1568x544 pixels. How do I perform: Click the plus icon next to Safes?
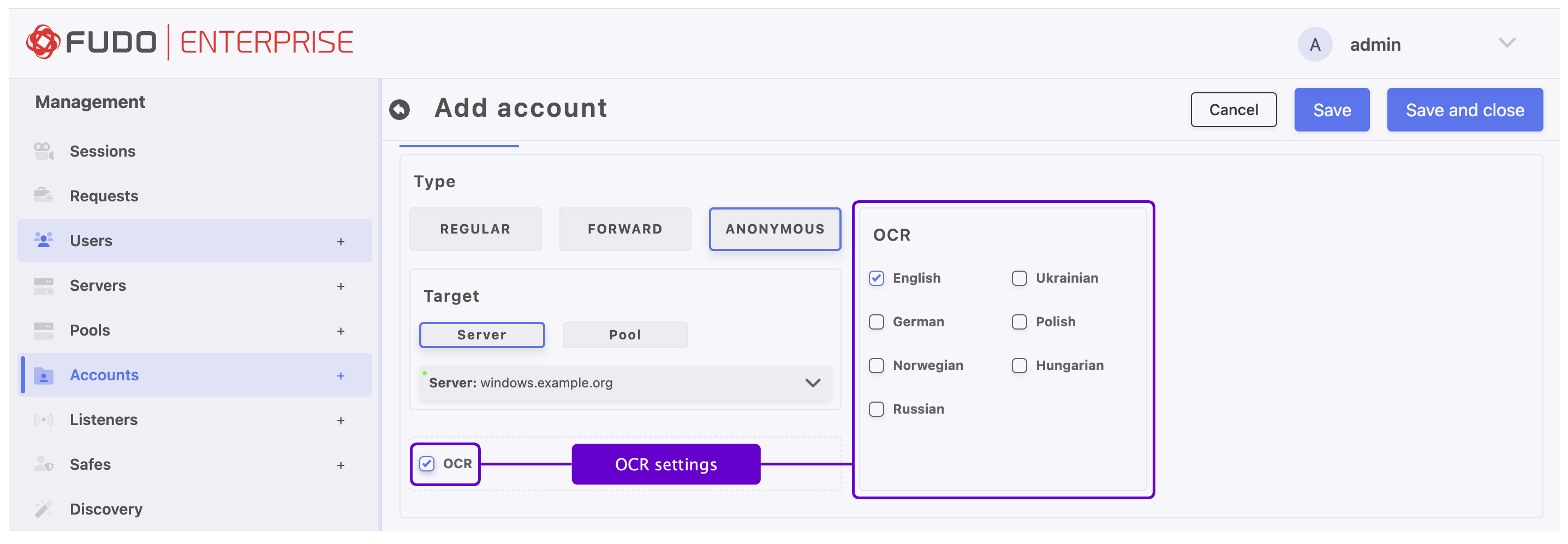[x=341, y=465]
